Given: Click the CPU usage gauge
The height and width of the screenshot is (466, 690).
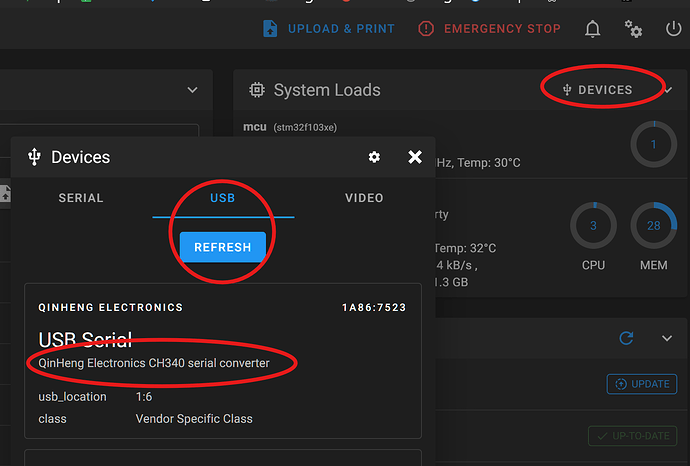Looking at the screenshot, I should [593, 226].
